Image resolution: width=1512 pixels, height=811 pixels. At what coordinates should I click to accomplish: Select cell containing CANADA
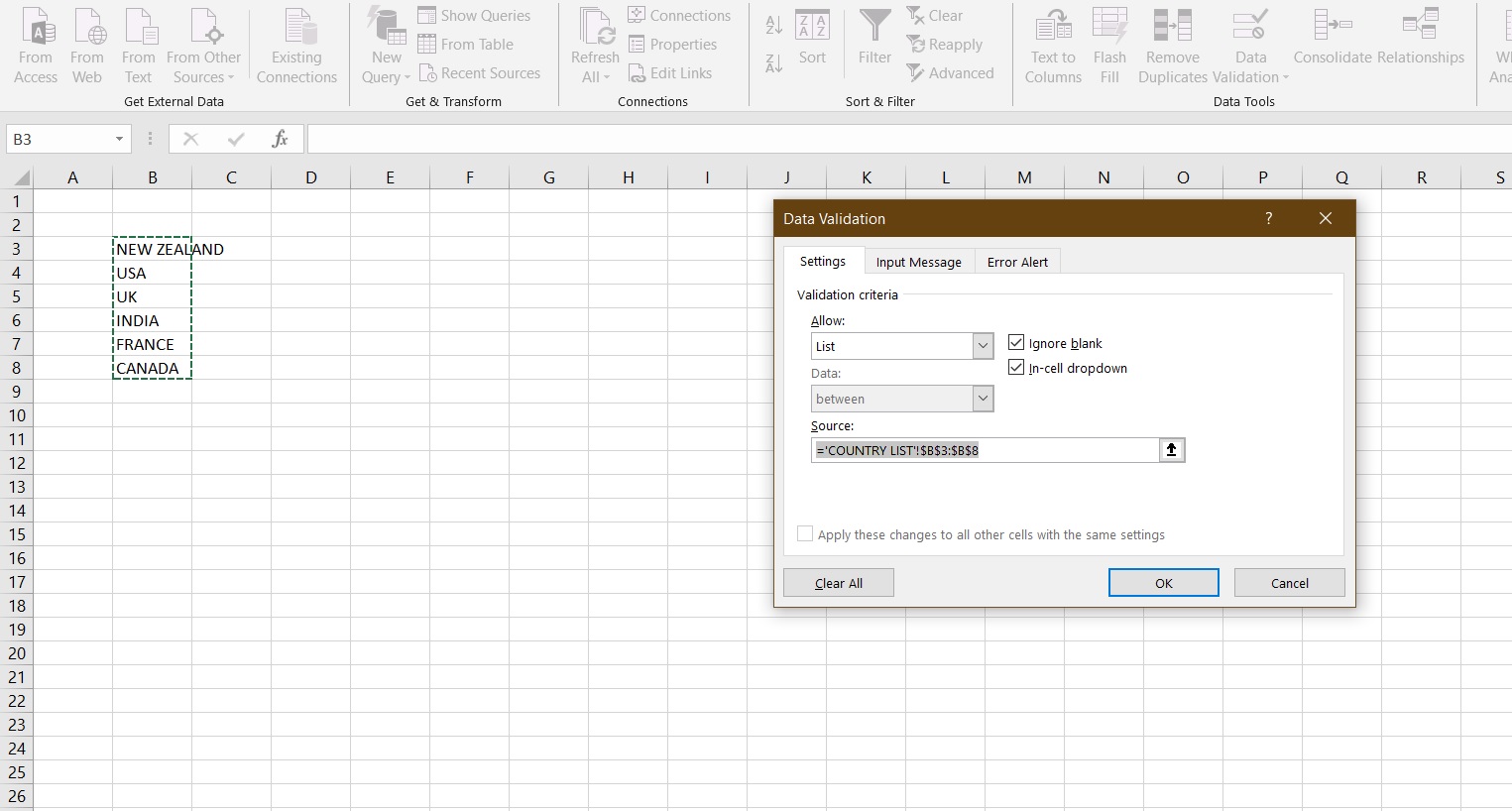153,368
